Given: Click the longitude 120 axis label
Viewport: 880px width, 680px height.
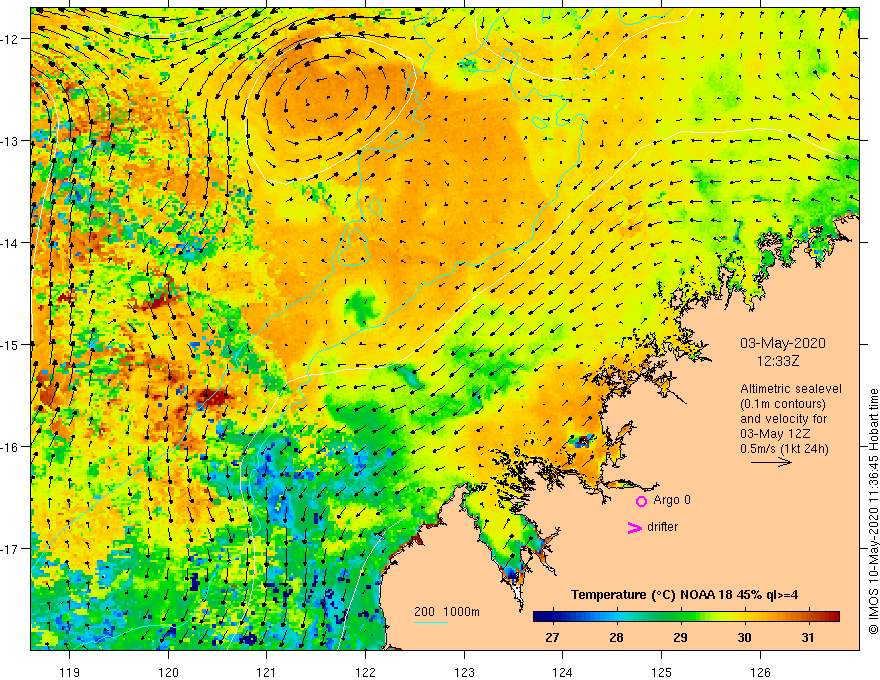Looking at the screenshot, I should 168,672.
